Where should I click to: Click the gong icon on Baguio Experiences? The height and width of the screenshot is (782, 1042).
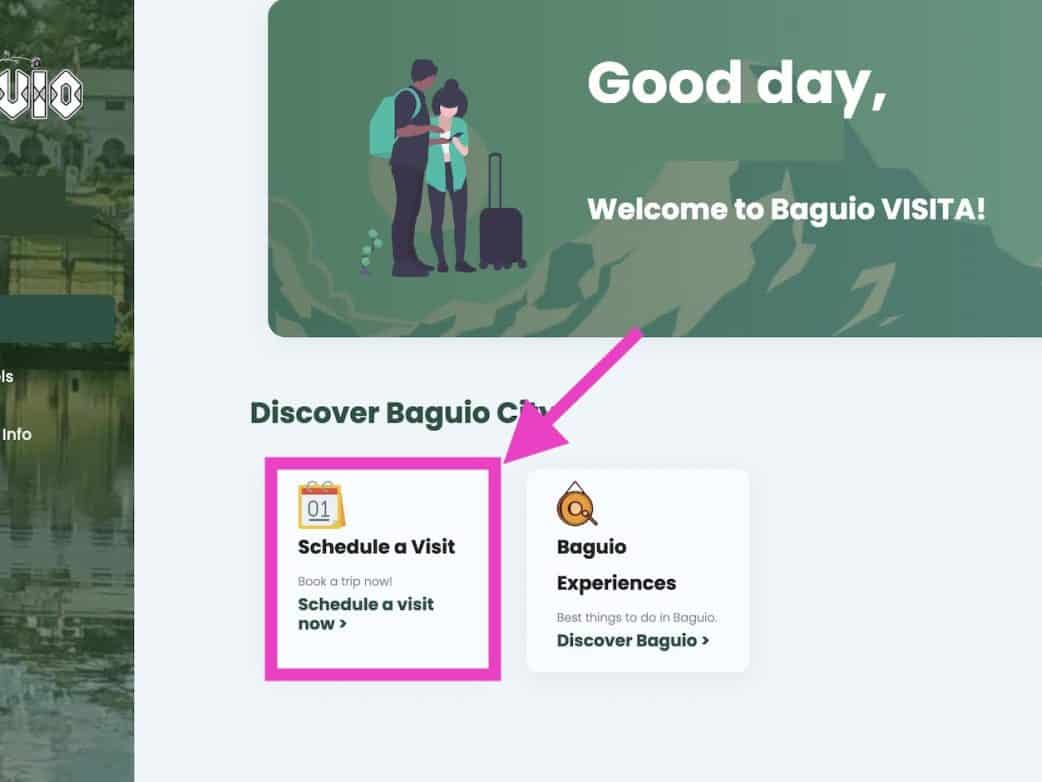pyautogui.click(x=576, y=504)
